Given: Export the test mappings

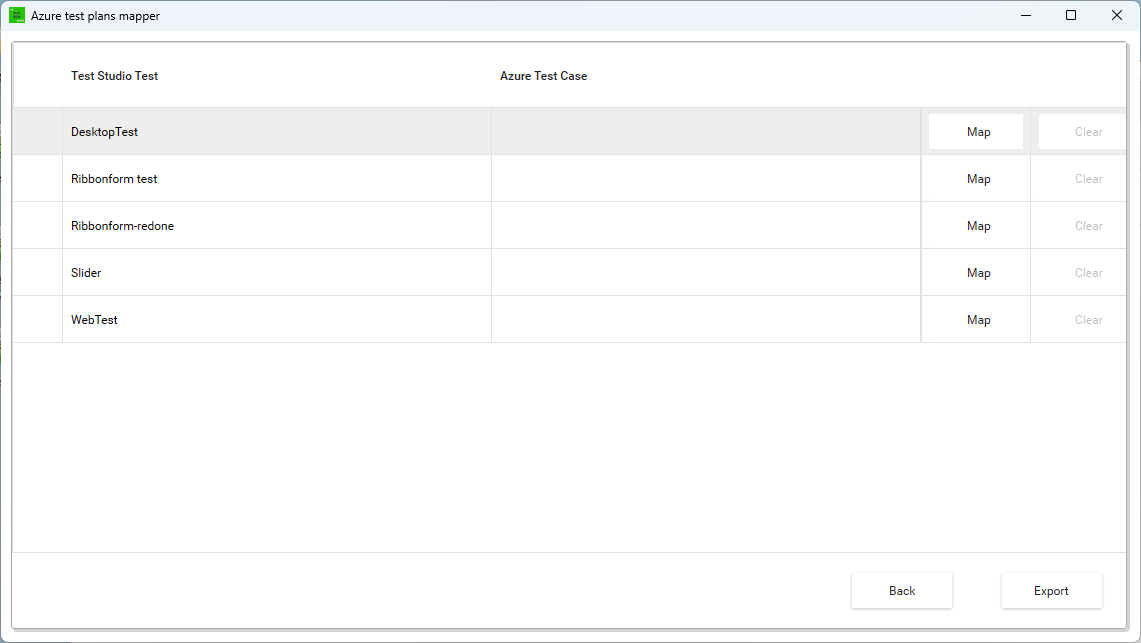Looking at the screenshot, I should [1051, 591].
